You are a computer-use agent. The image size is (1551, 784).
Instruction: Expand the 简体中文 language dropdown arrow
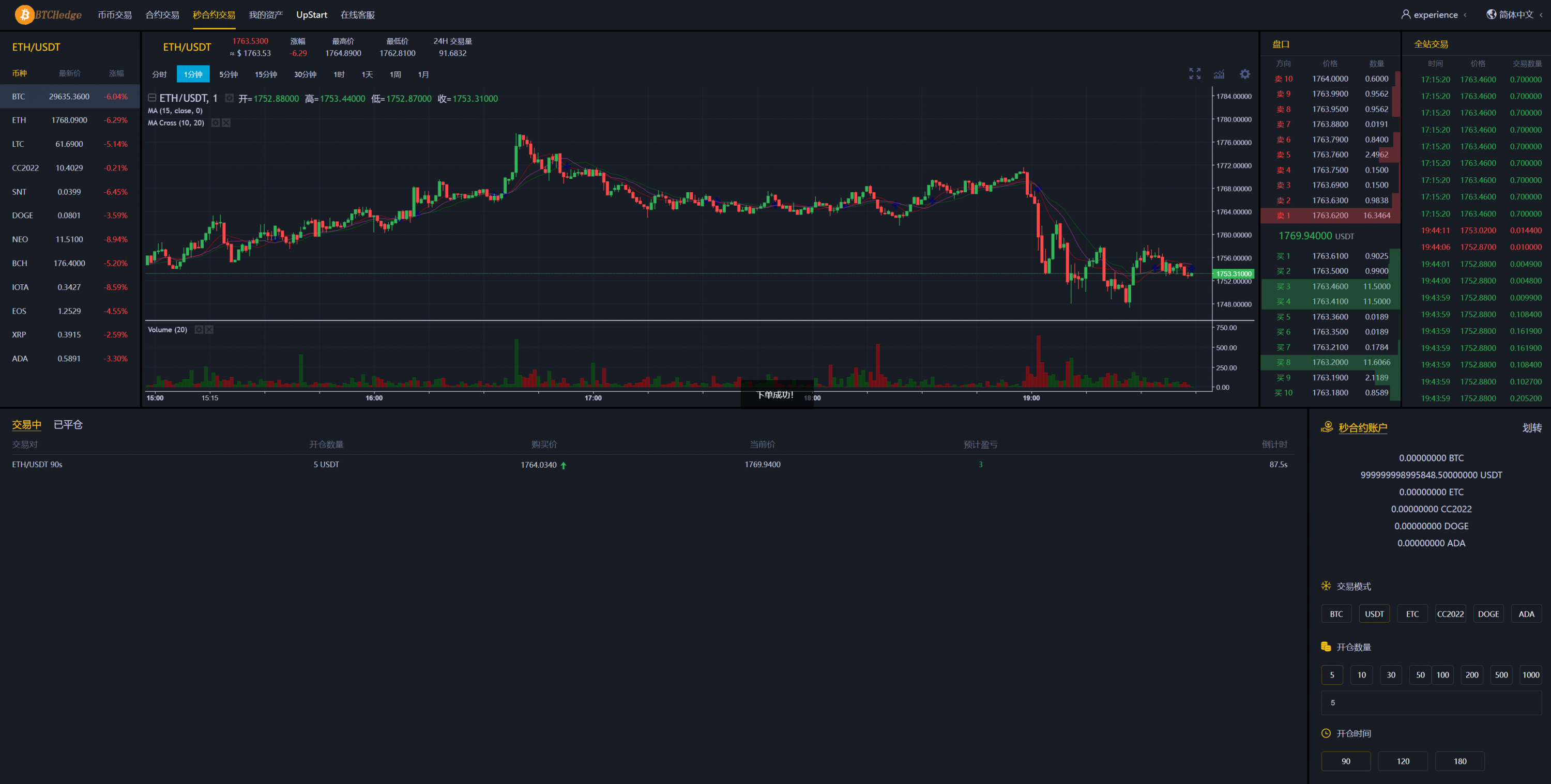coord(1541,15)
